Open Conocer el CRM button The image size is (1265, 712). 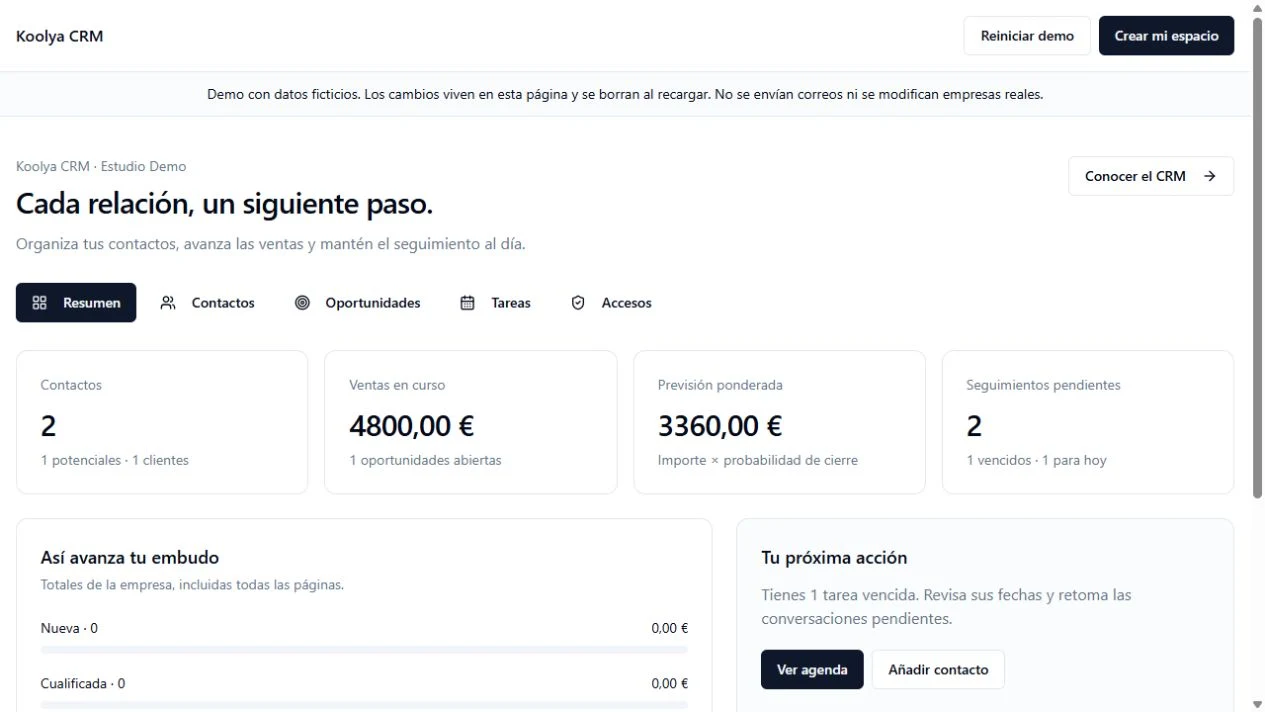click(1151, 176)
